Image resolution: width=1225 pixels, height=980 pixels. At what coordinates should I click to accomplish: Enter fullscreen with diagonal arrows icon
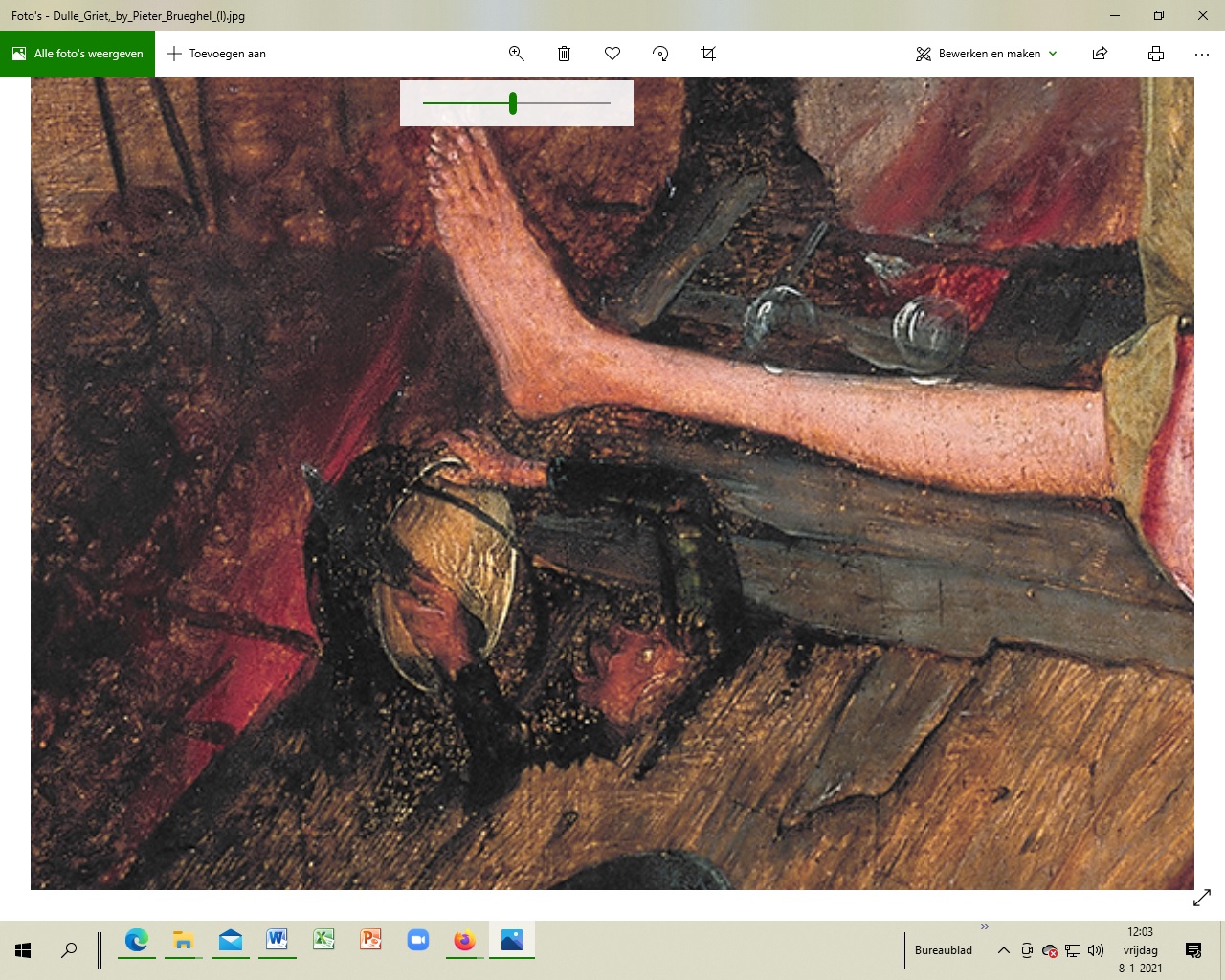[x=1202, y=898]
